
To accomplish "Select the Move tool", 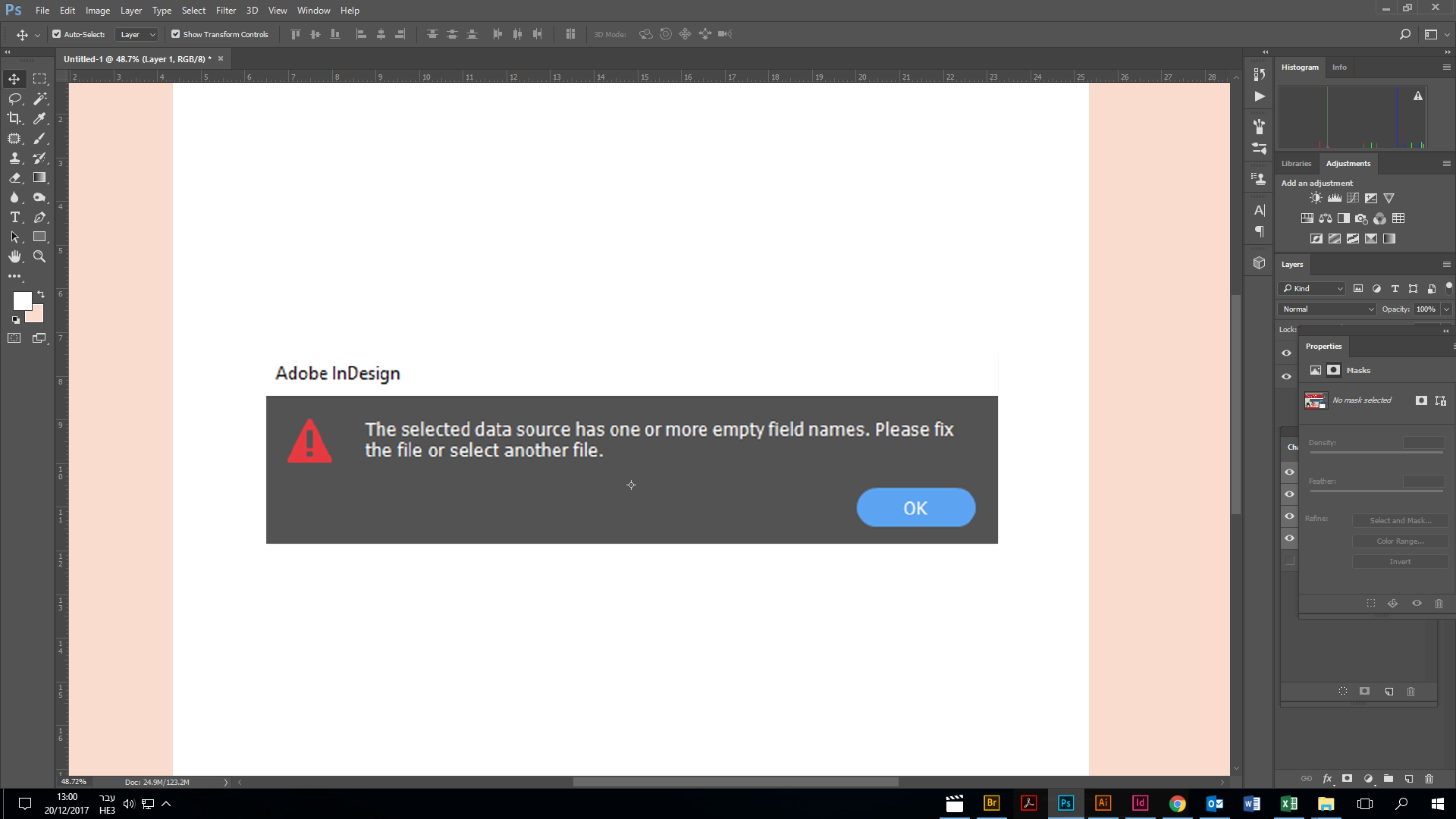I will 14,79.
